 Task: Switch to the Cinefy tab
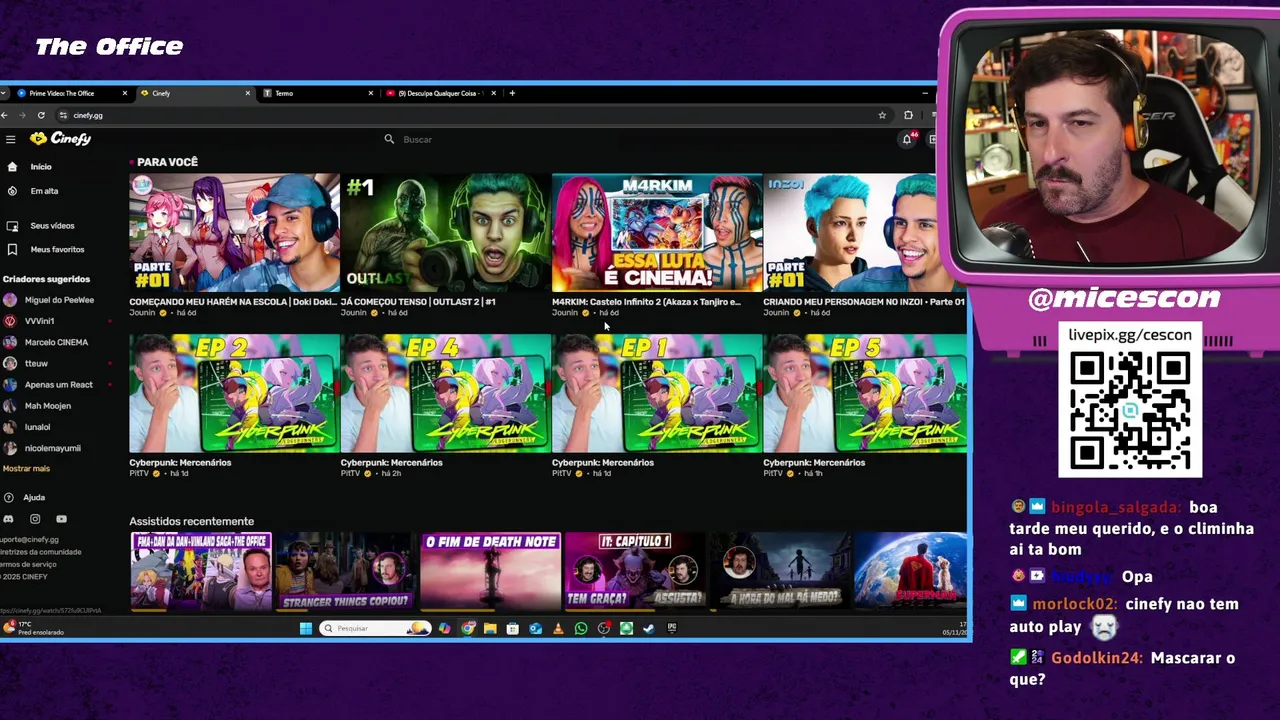[194, 93]
